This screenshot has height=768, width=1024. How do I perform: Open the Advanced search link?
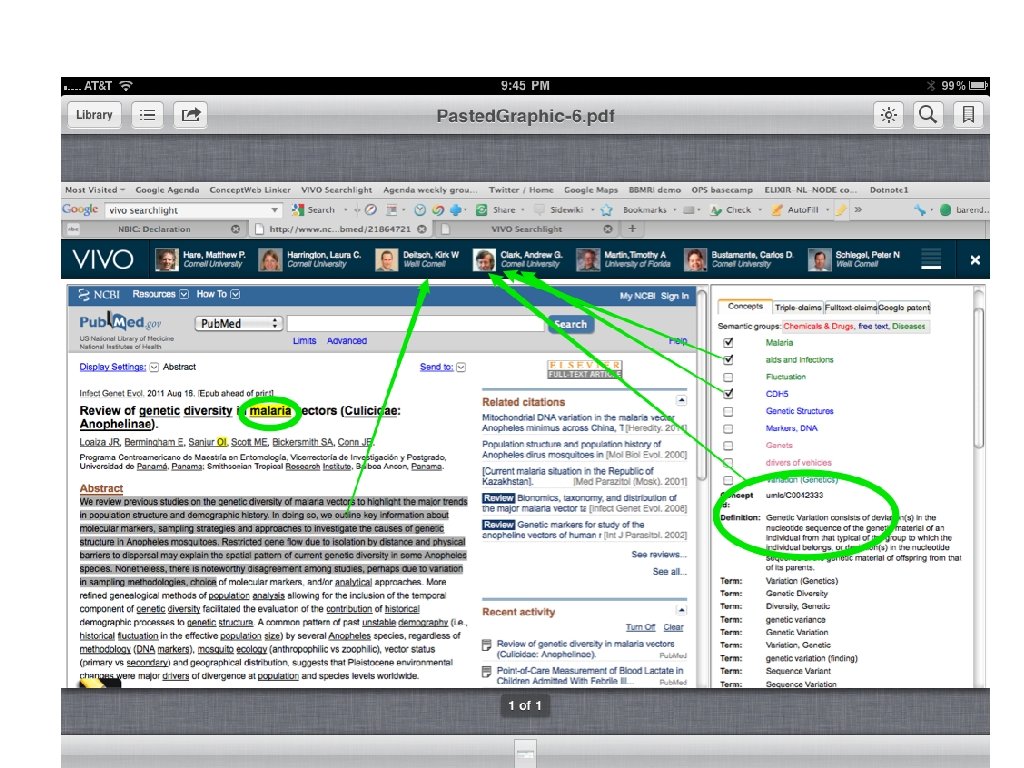coord(347,341)
